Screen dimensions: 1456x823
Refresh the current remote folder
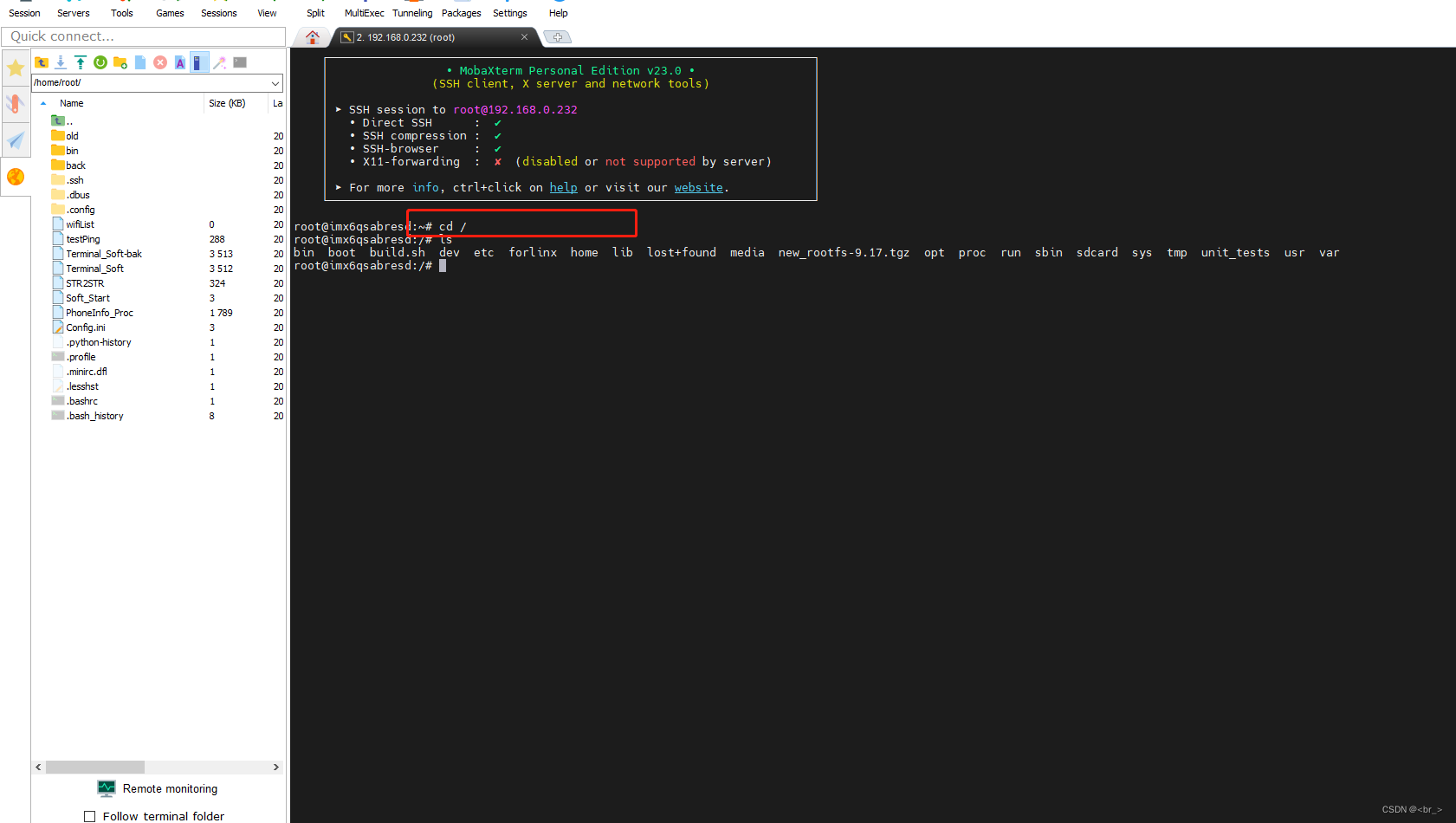100,62
